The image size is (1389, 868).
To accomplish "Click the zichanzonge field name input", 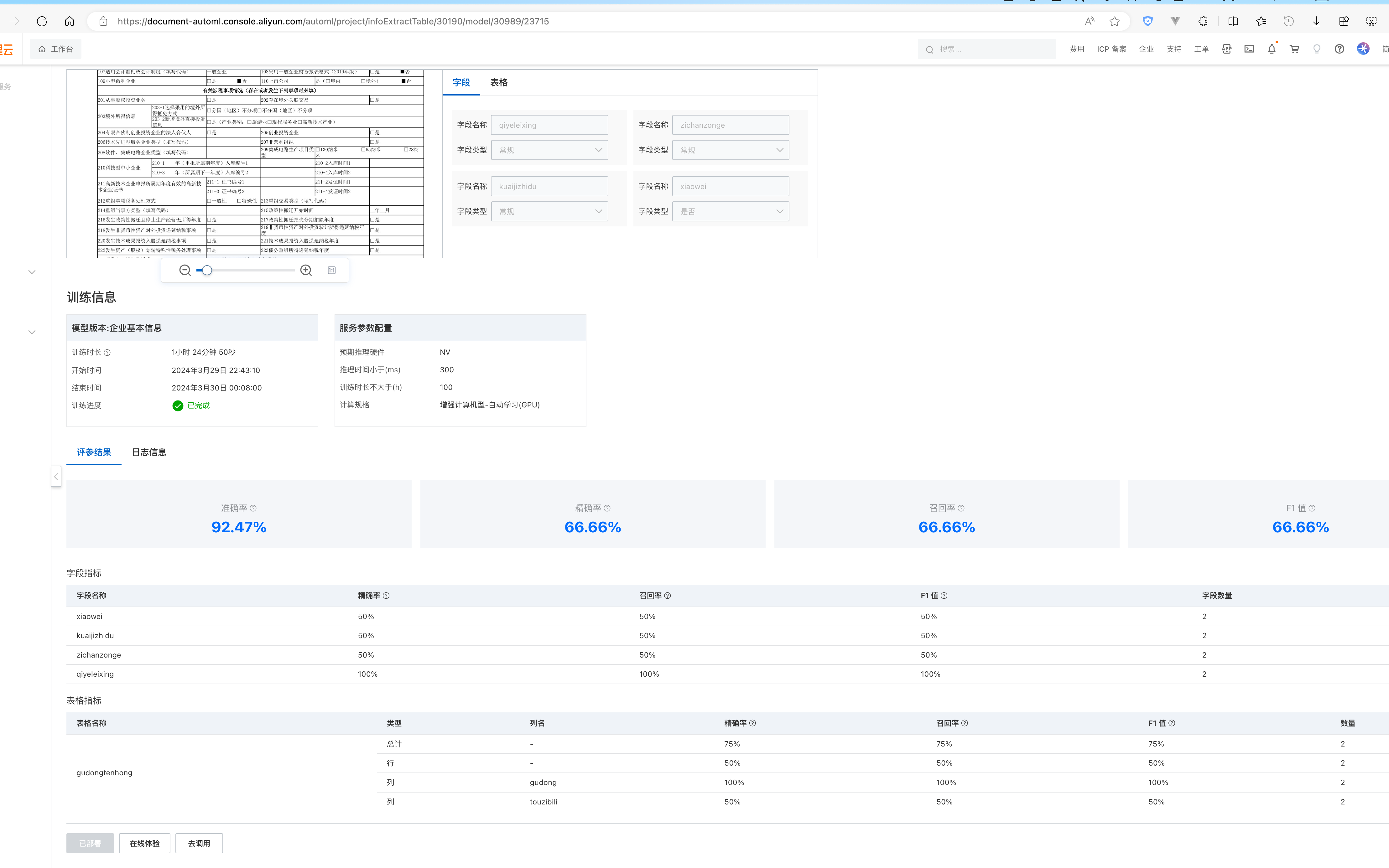I will click(x=731, y=125).
